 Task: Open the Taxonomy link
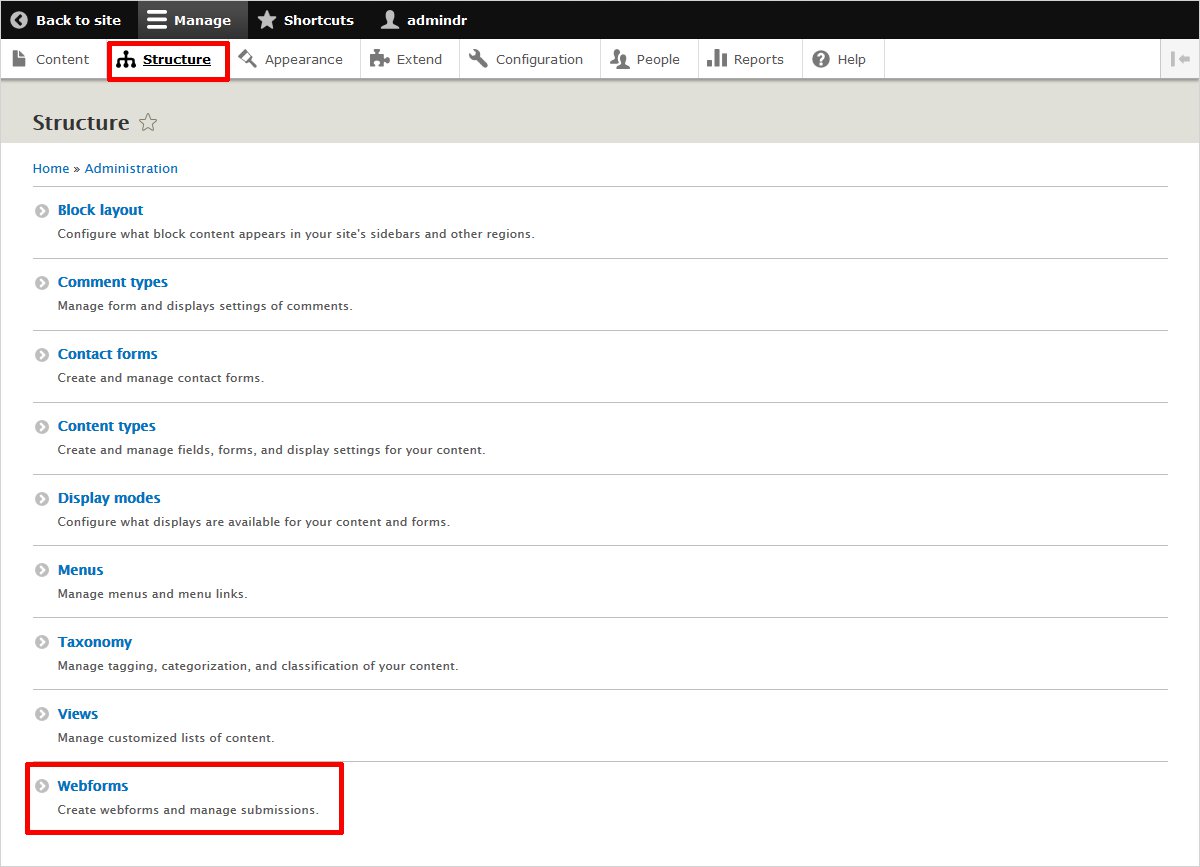click(94, 642)
